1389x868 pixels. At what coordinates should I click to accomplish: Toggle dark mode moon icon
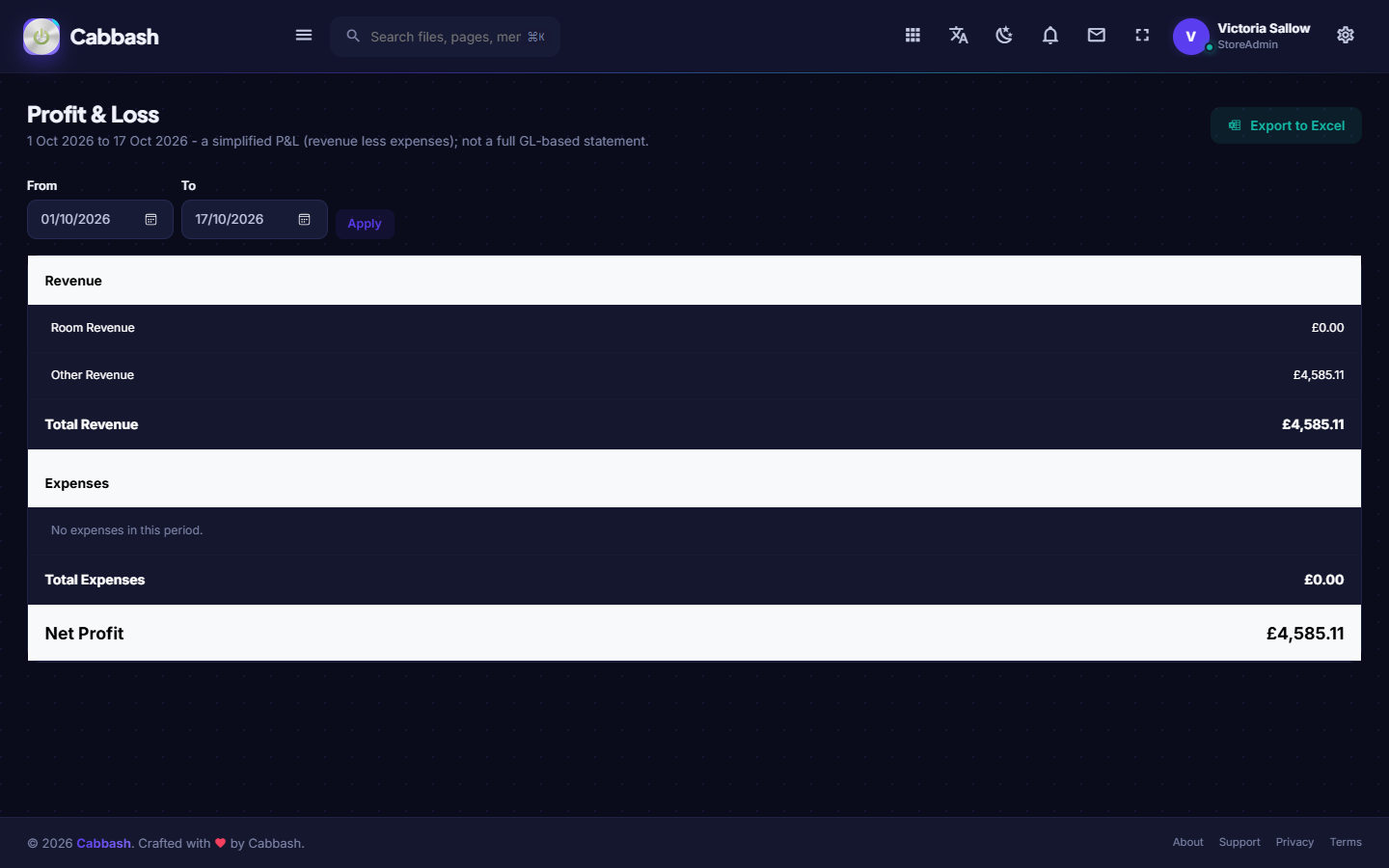pos(1004,36)
